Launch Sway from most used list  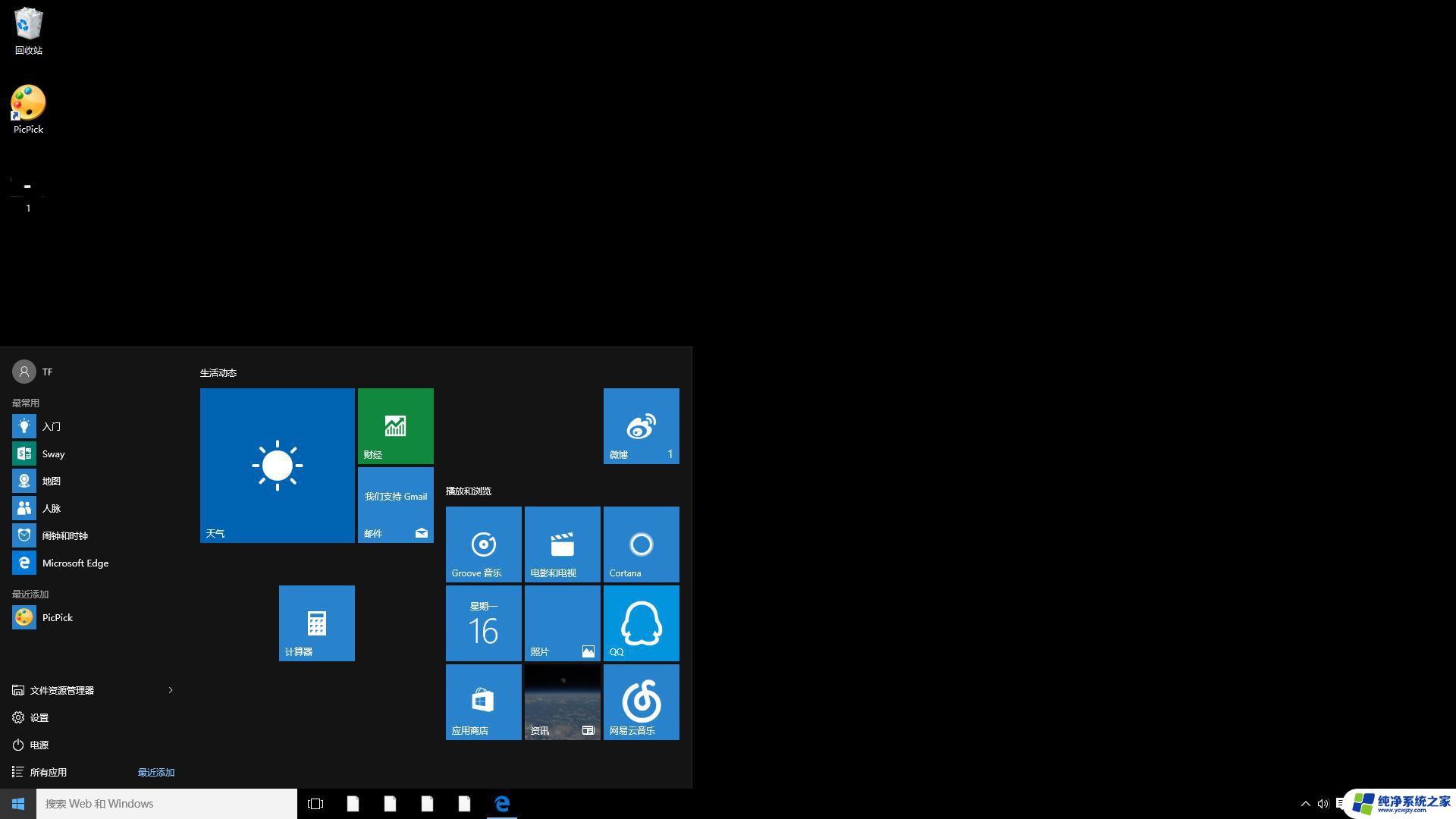(x=94, y=453)
